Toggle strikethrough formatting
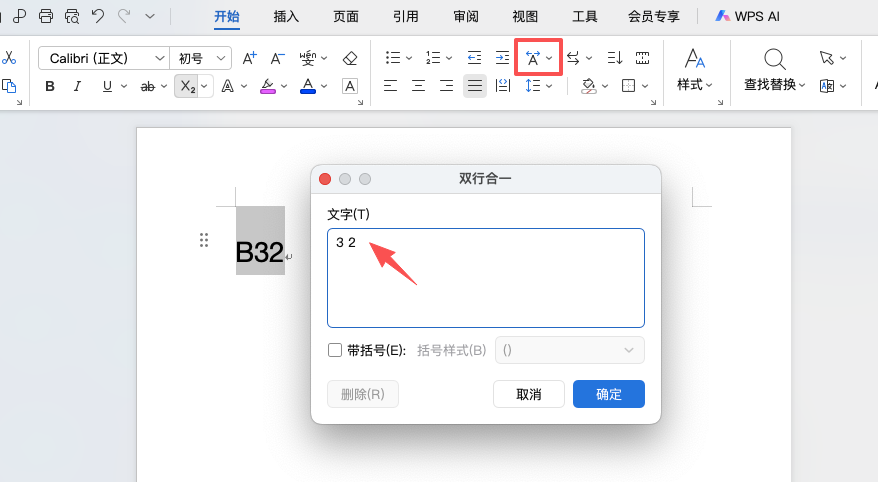The height and width of the screenshot is (482, 878). pyautogui.click(x=148, y=86)
